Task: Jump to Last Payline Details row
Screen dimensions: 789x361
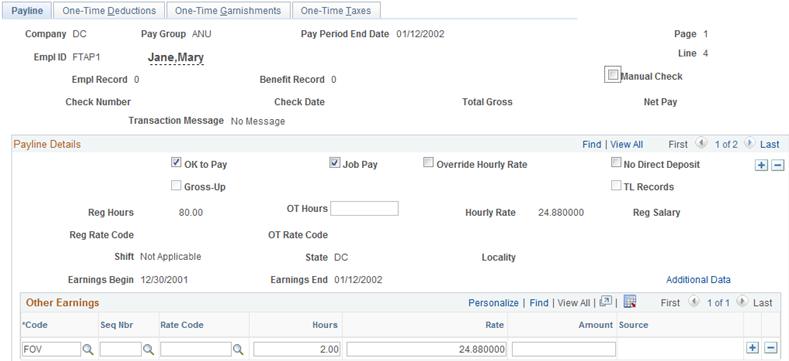Action: coord(769,145)
